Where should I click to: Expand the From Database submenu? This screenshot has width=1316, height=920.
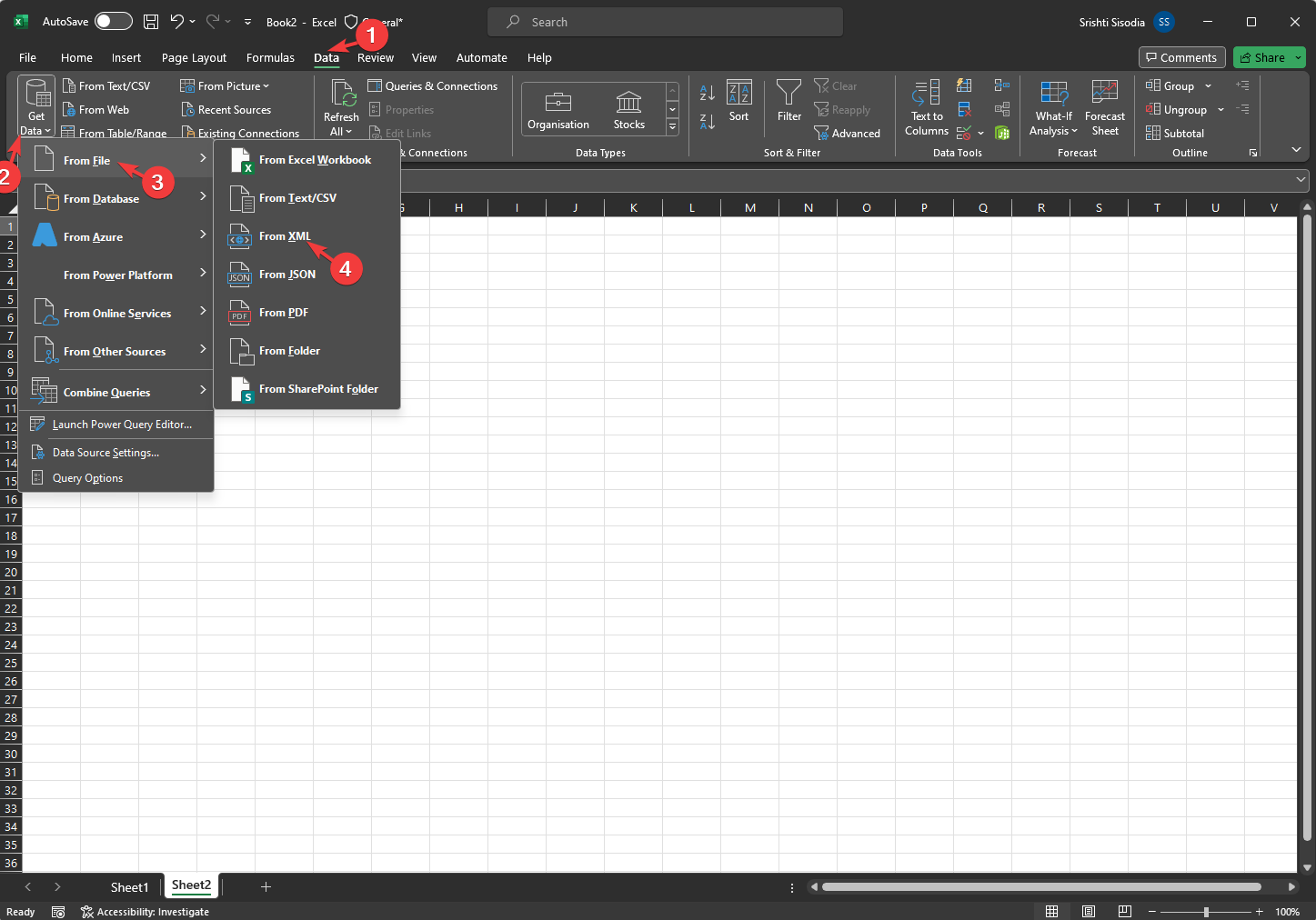click(x=116, y=198)
